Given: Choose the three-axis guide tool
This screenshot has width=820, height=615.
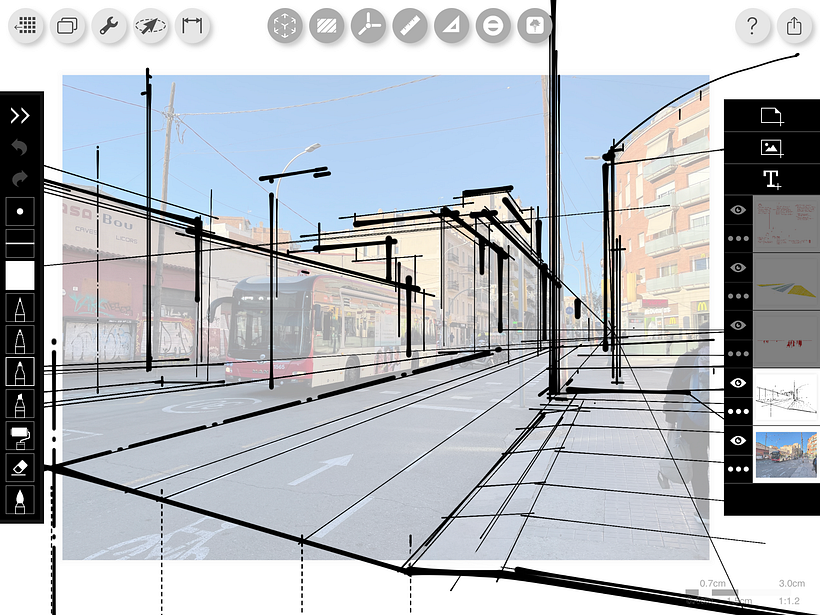Looking at the screenshot, I should (368, 25).
